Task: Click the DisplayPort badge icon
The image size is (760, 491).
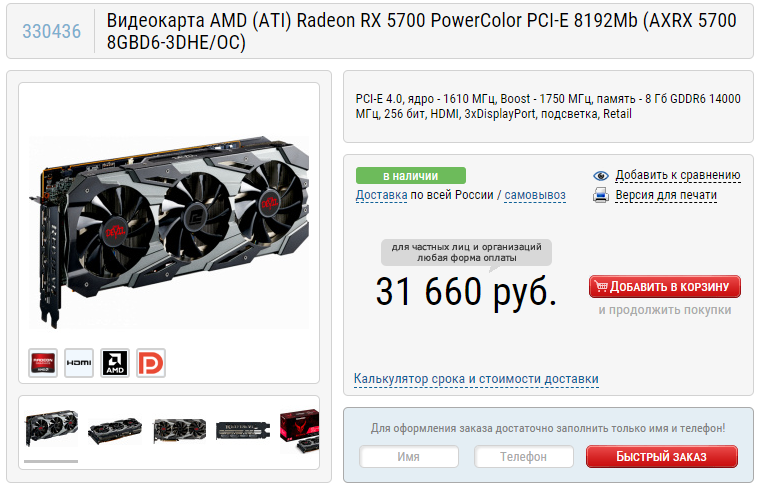Action: pyautogui.click(x=151, y=363)
